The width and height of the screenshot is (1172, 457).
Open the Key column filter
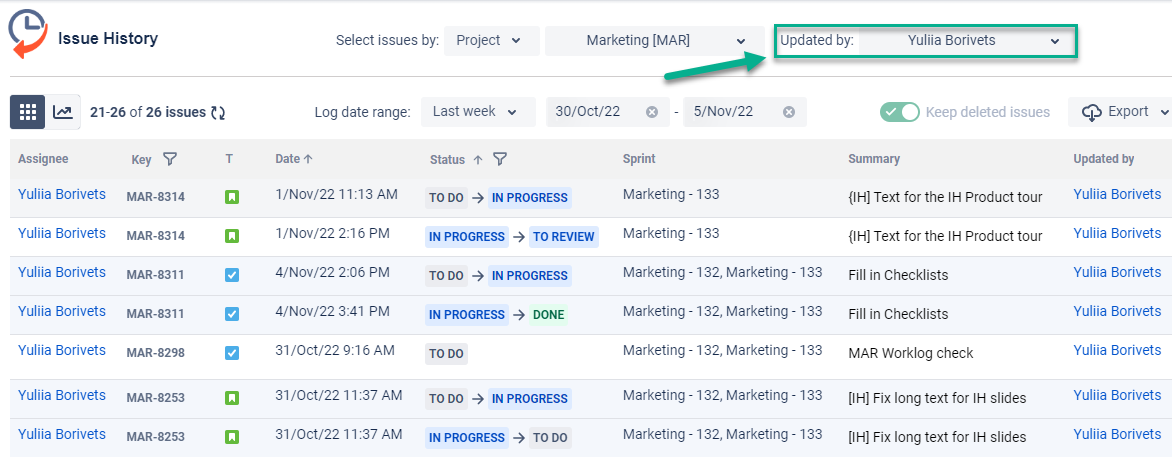coord(170,159)
